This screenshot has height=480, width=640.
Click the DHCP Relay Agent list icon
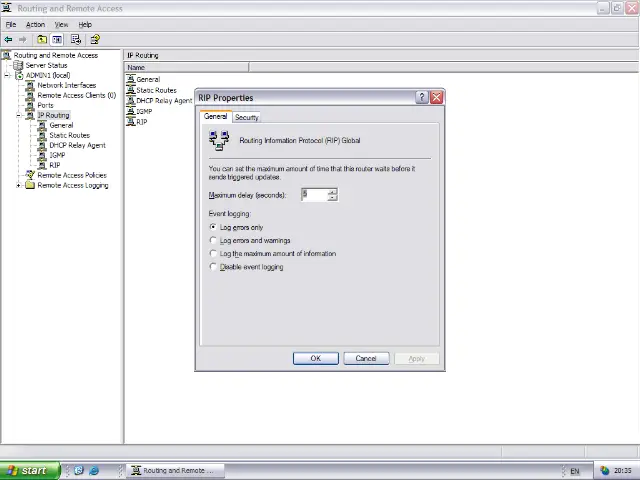tap(131, 100)
